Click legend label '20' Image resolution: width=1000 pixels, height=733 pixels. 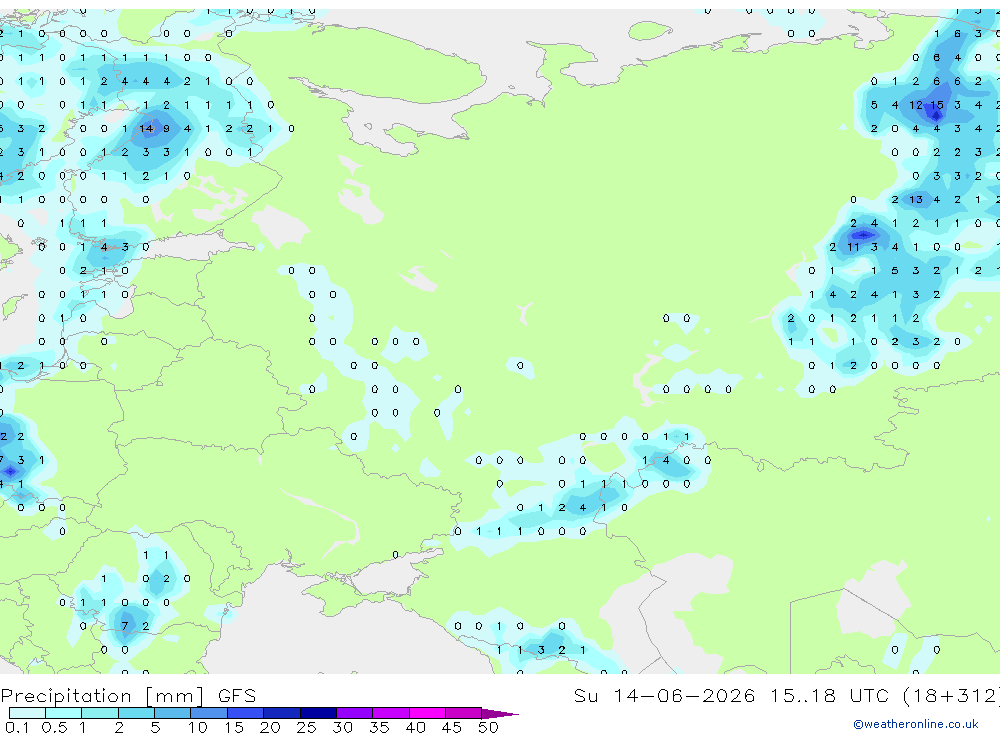click(270, 727)
